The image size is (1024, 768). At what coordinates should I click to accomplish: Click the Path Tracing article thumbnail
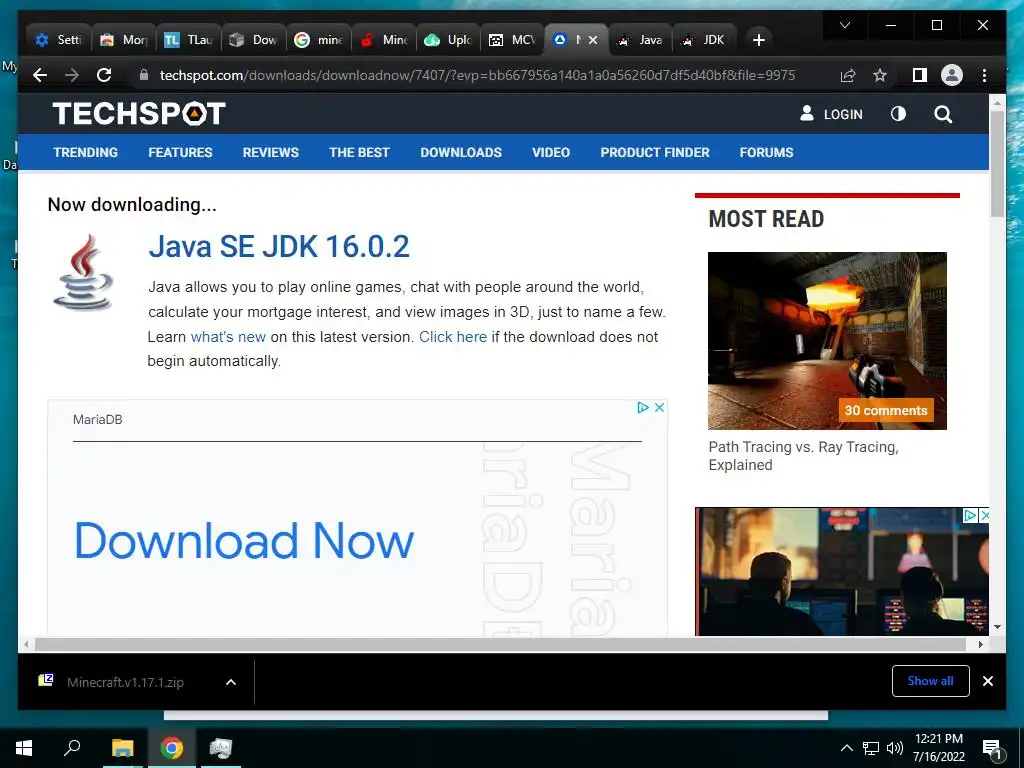point(827,340)
